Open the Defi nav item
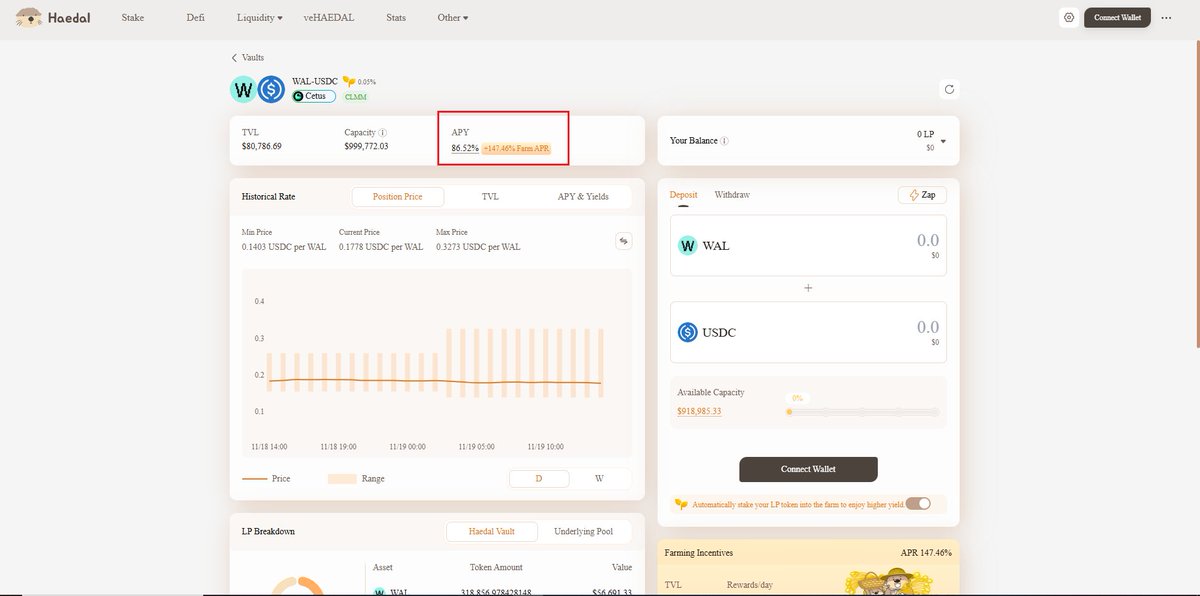 pyautogui.click(x=196, y=18)
